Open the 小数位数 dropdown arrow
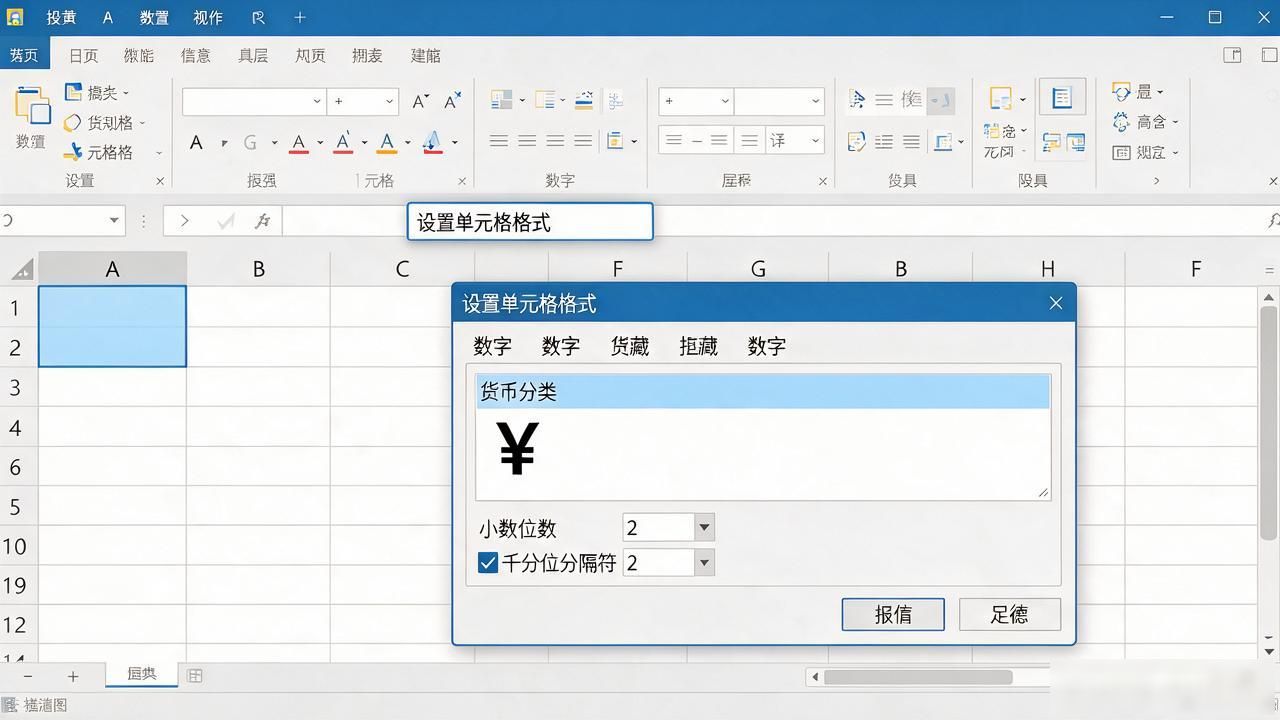The width and height of the screenshot is (1280, 720). point(704,527)
